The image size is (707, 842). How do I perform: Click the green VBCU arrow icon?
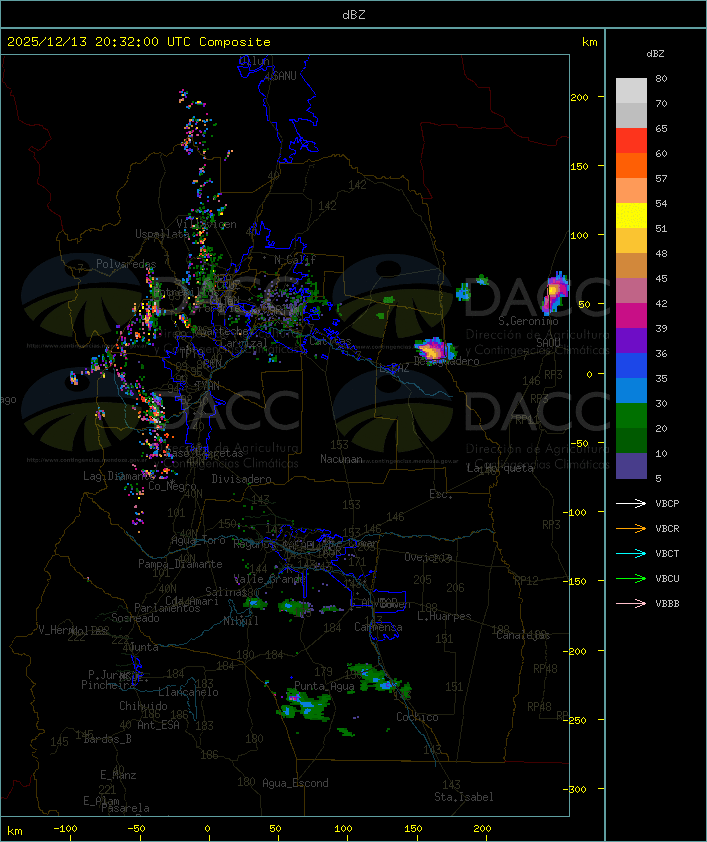(x=631, y=578)
